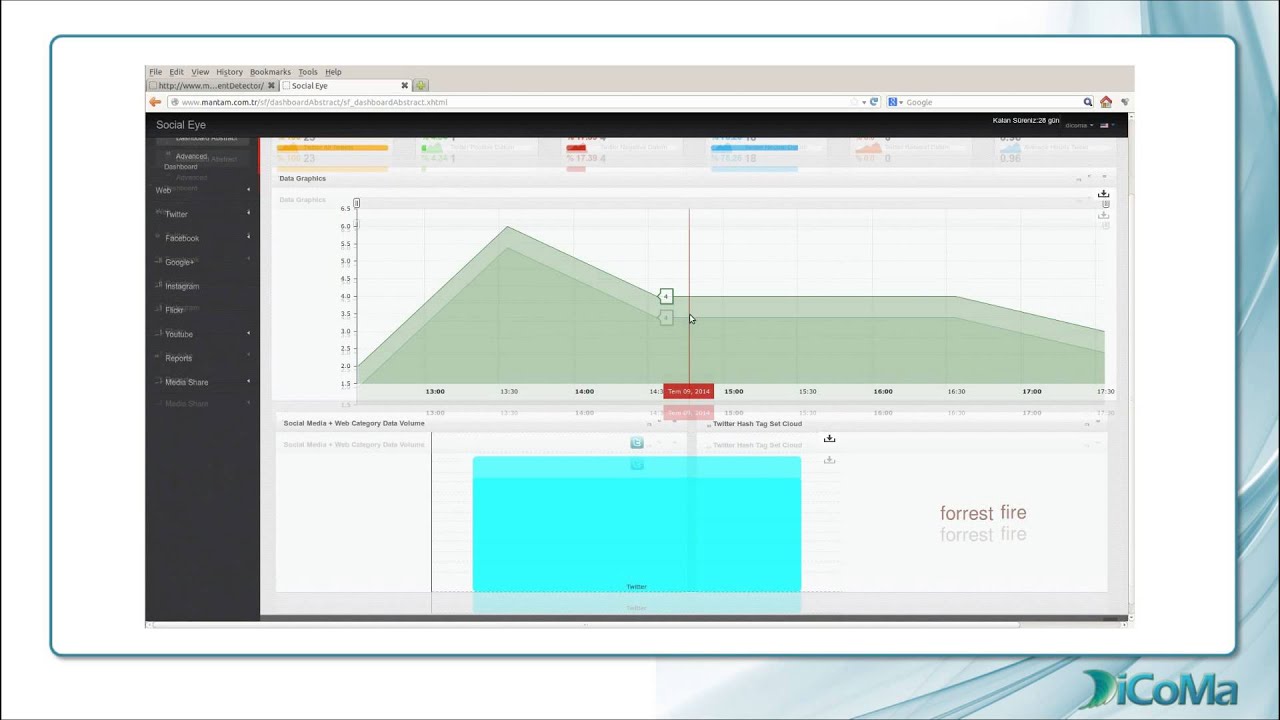Bookmark this page with the star icon
This screenshot has width=1280, height=720.
[x=853, y=102]
